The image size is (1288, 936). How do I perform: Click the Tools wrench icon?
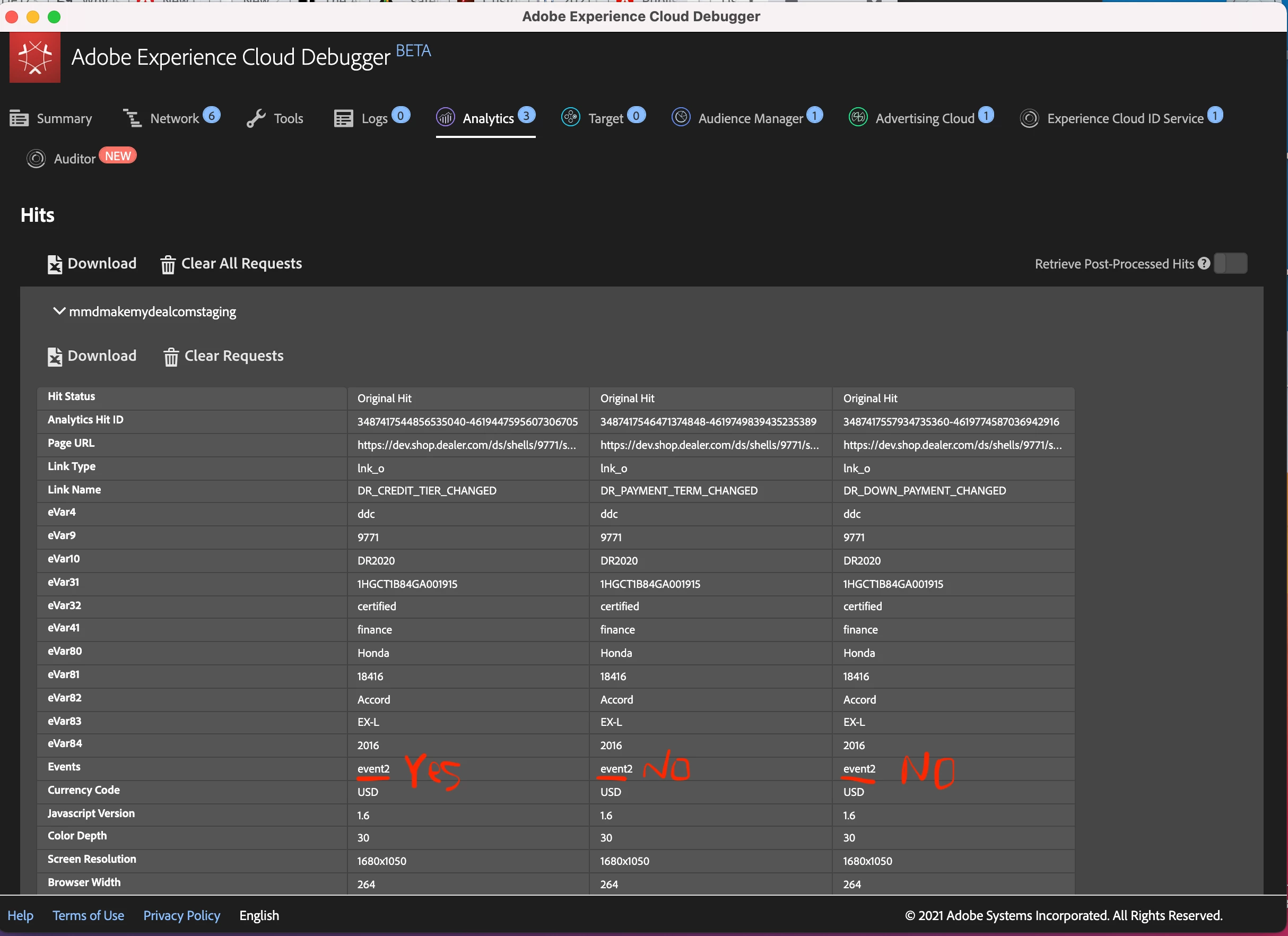click(x=256, y=118)
